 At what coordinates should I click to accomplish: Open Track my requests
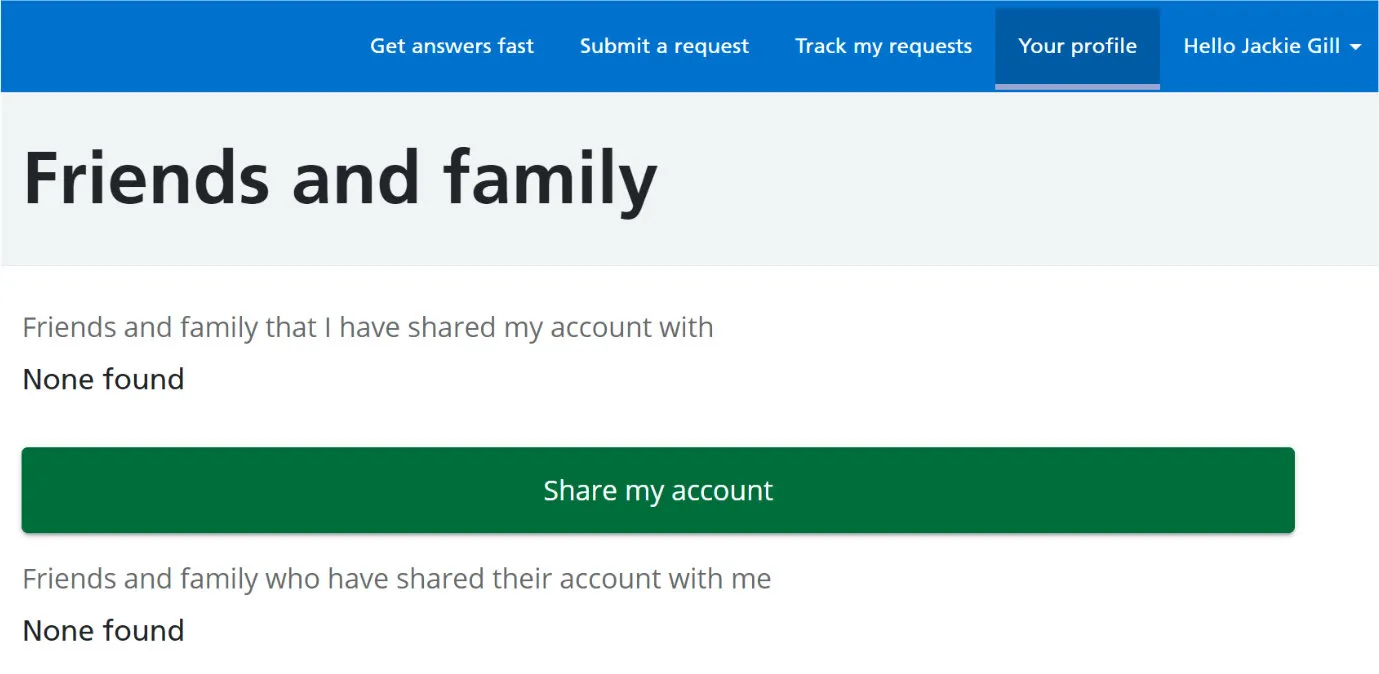[883, 46]
